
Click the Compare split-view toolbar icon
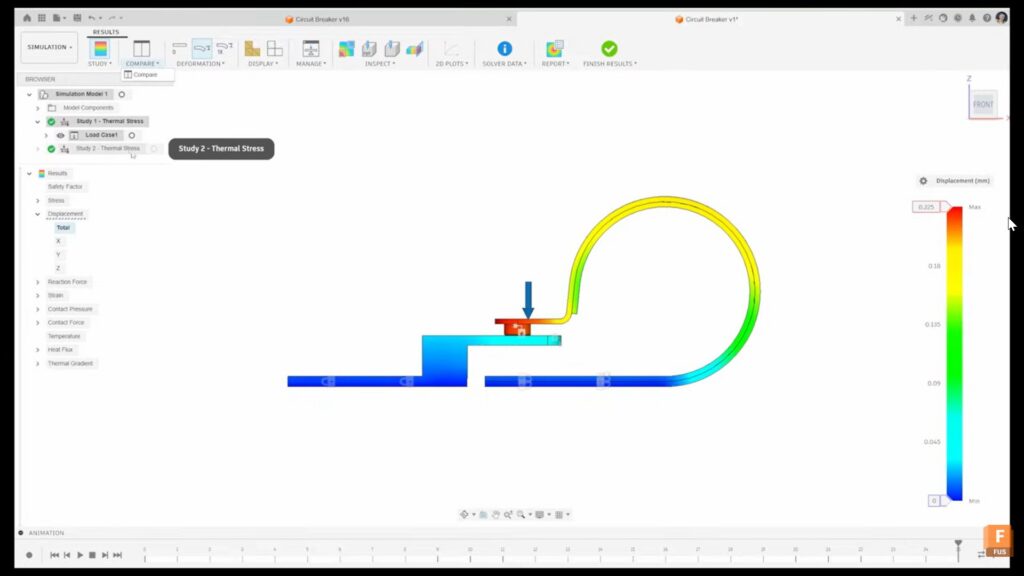point(142,49)
